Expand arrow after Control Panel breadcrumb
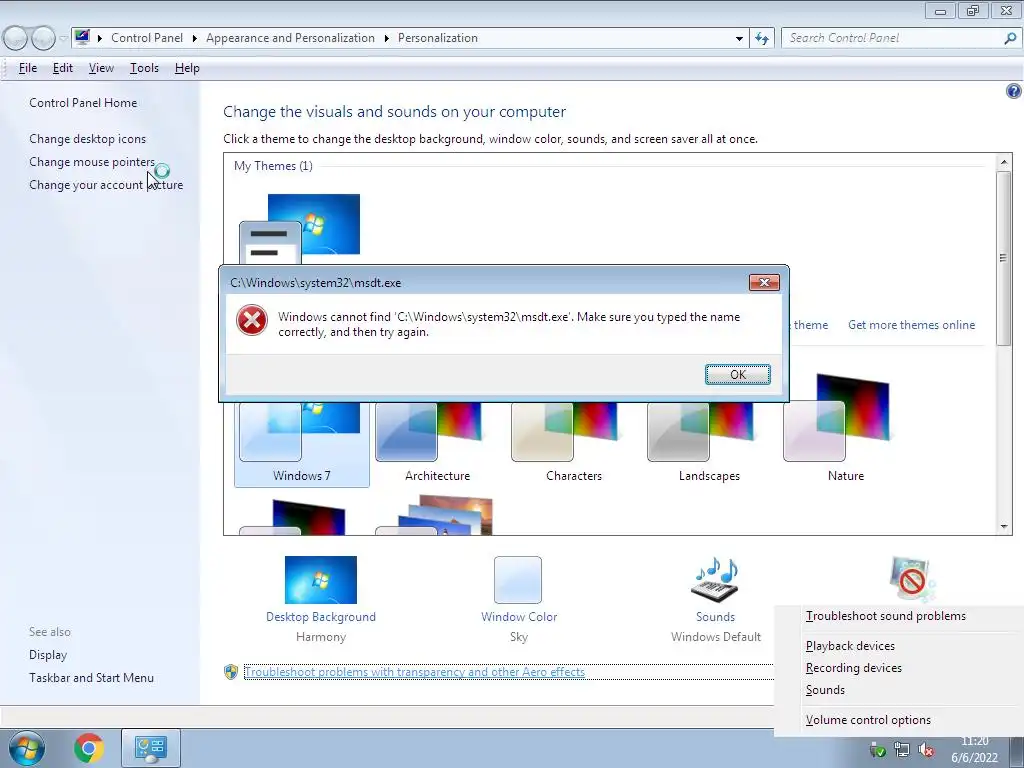Screen dimensions: 1024x768 click(x=195, y=39)
